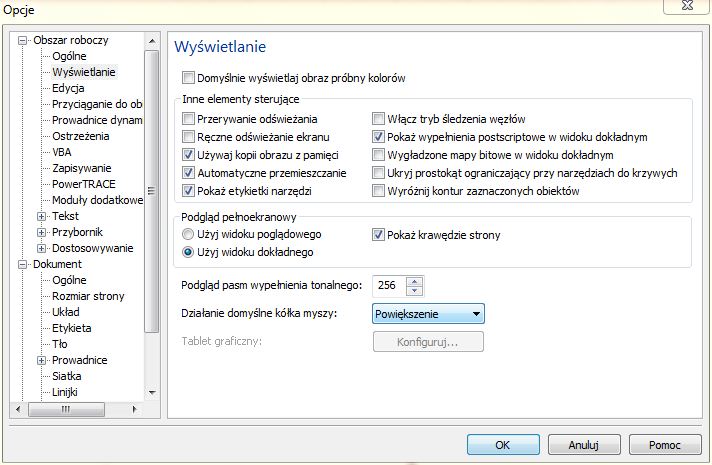Select Użyj widoku poglądowego radio button
The width and height of the screenshot is (712, 465).
pos(188,235)
